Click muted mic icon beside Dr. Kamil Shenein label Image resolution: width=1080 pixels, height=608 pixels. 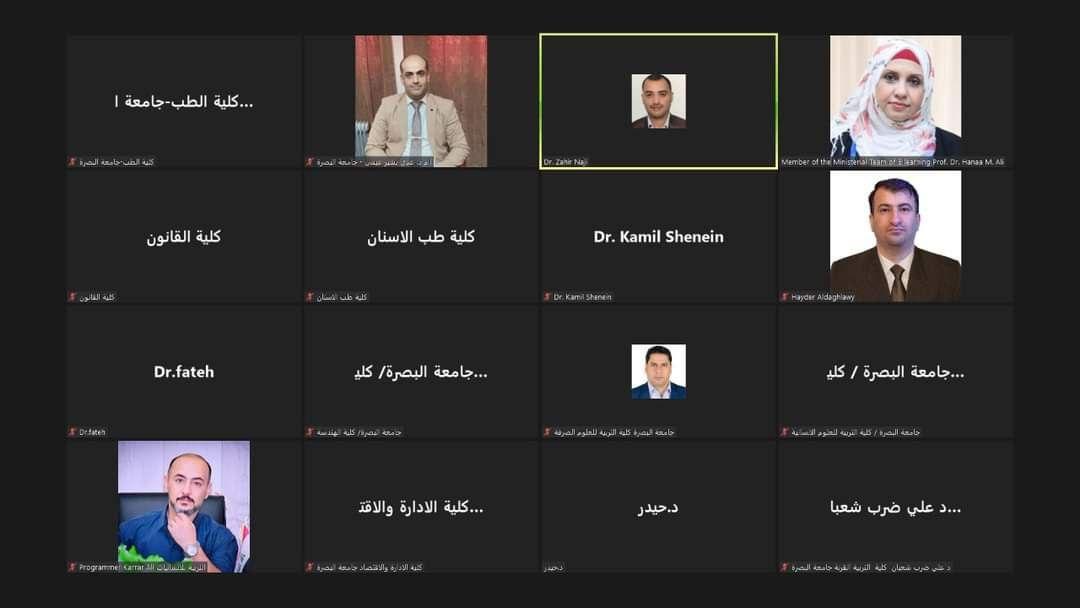[547, 297]
